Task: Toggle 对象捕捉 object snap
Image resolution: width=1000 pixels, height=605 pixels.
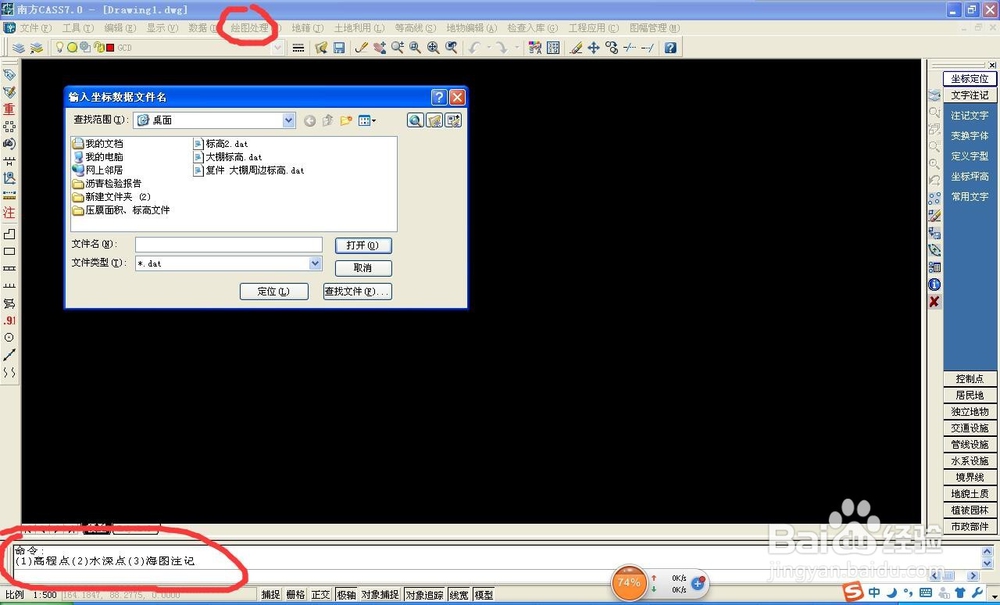Action: (380, 595)
